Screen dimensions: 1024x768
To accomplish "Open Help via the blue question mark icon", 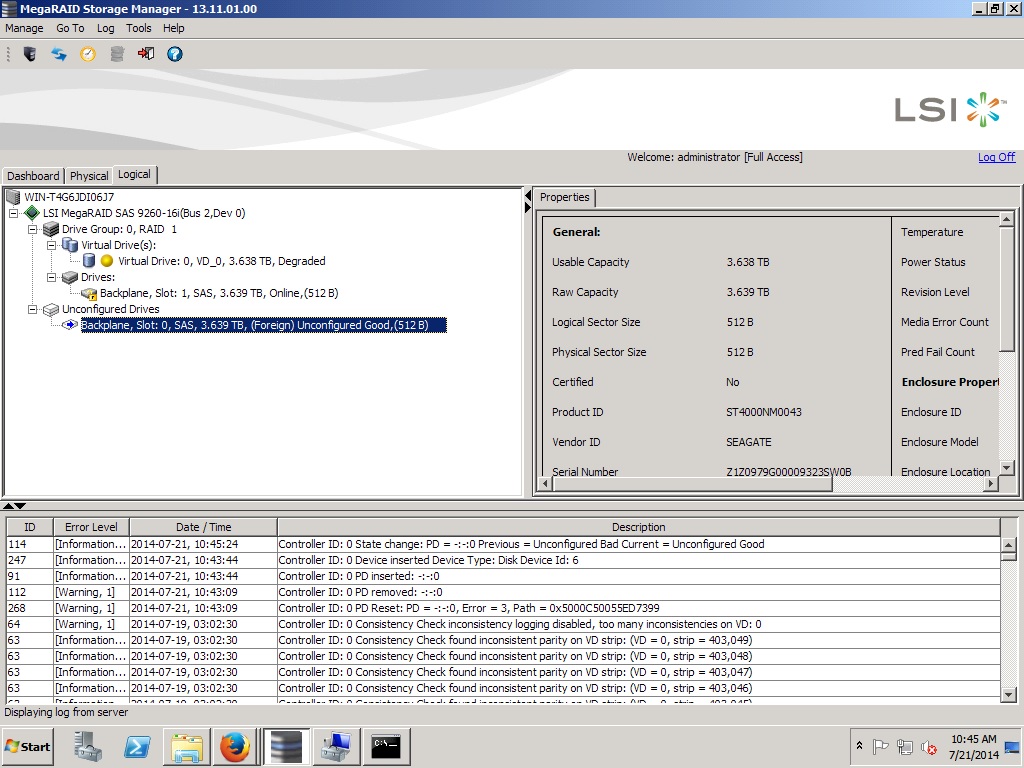I will pyautogui.click(x=175, y=54).
